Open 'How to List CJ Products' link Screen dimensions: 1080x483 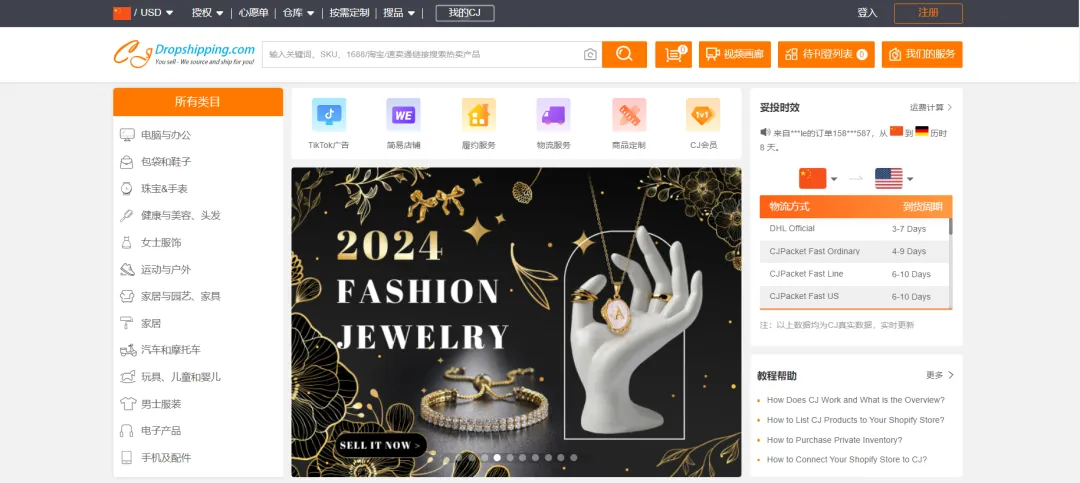click(x=855, y=420)
